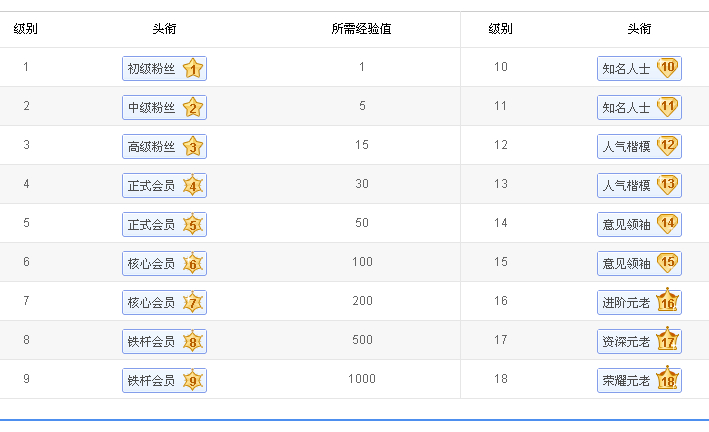709x432 pixels.
Task: Click the left 头衔 column header
Action: (x=164, y=29)
